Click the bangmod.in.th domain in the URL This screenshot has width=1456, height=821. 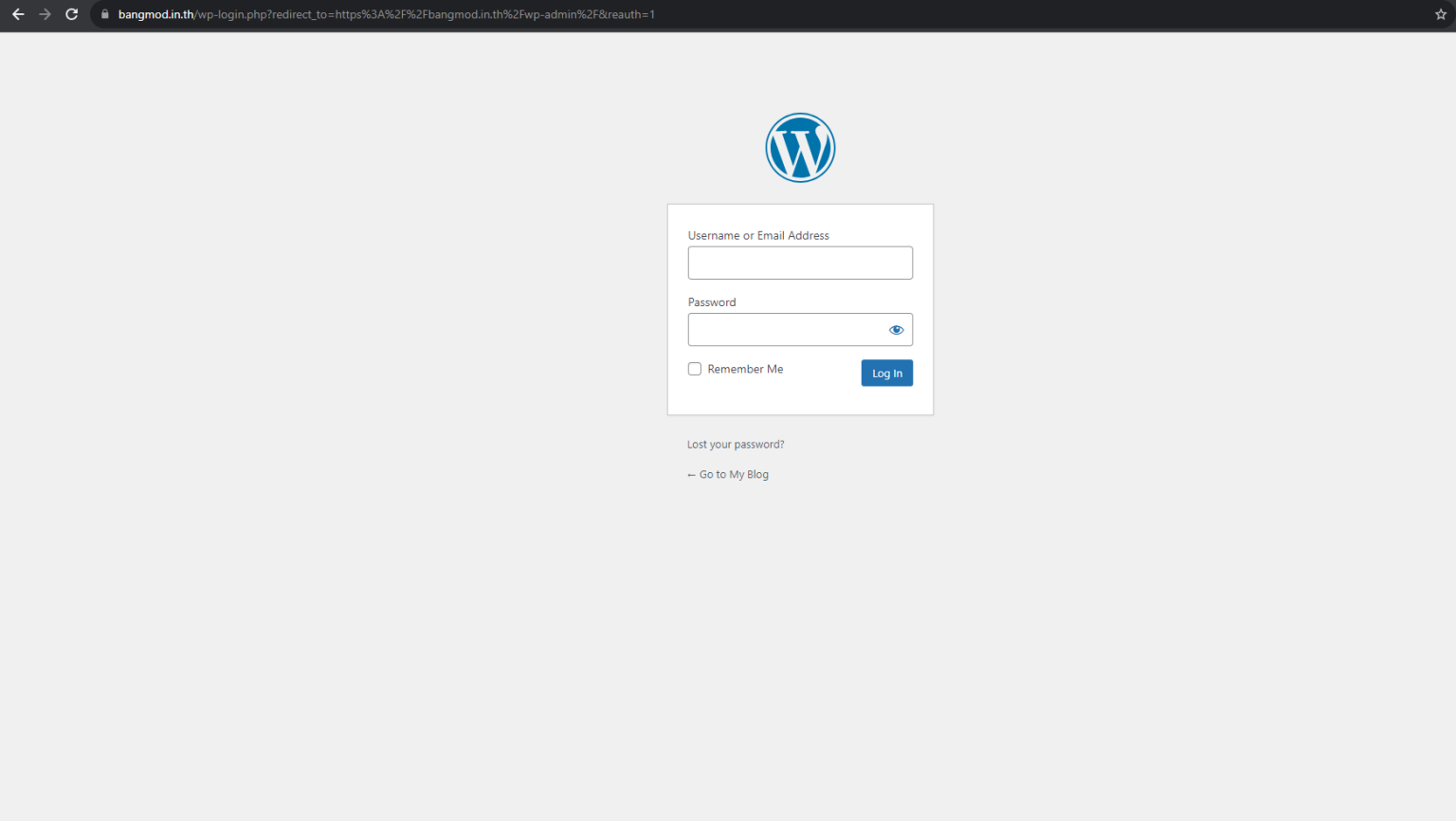(x=155, y=14)
